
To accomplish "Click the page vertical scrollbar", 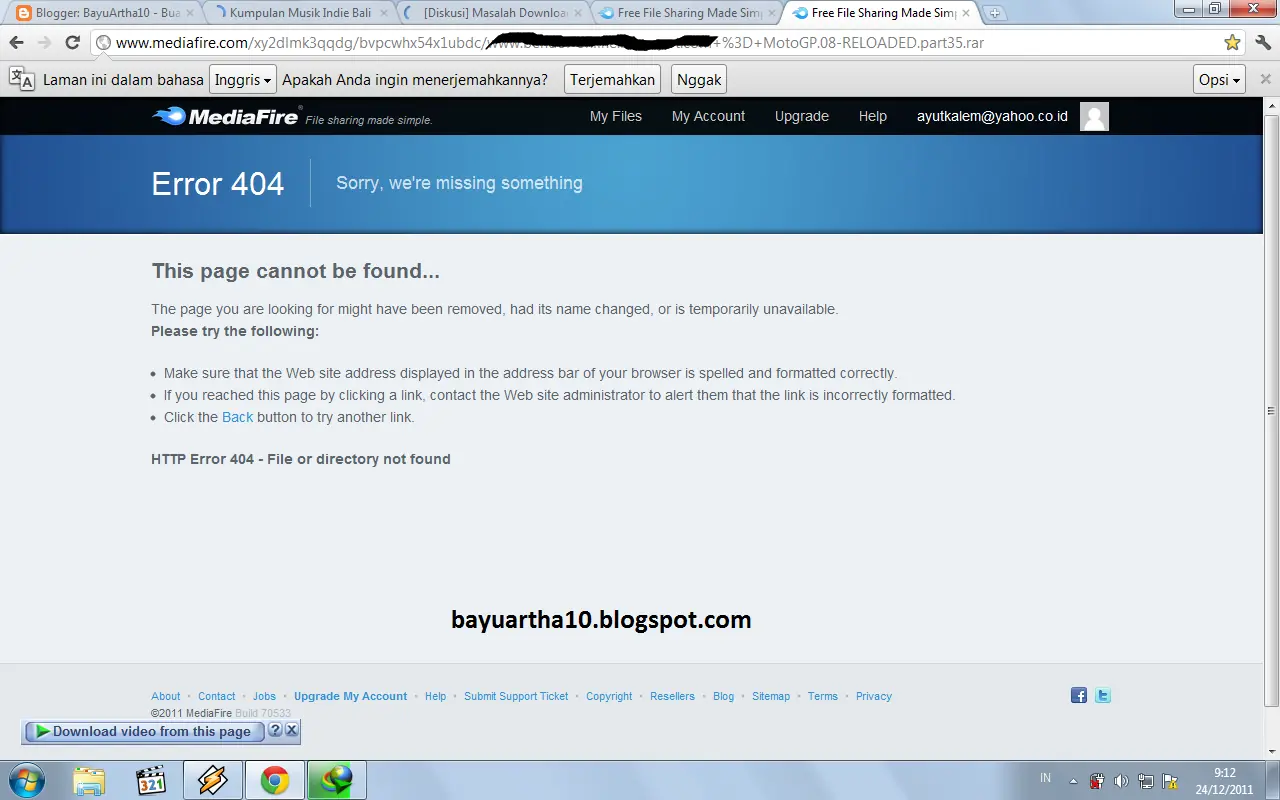I will tap(1271, 410).
